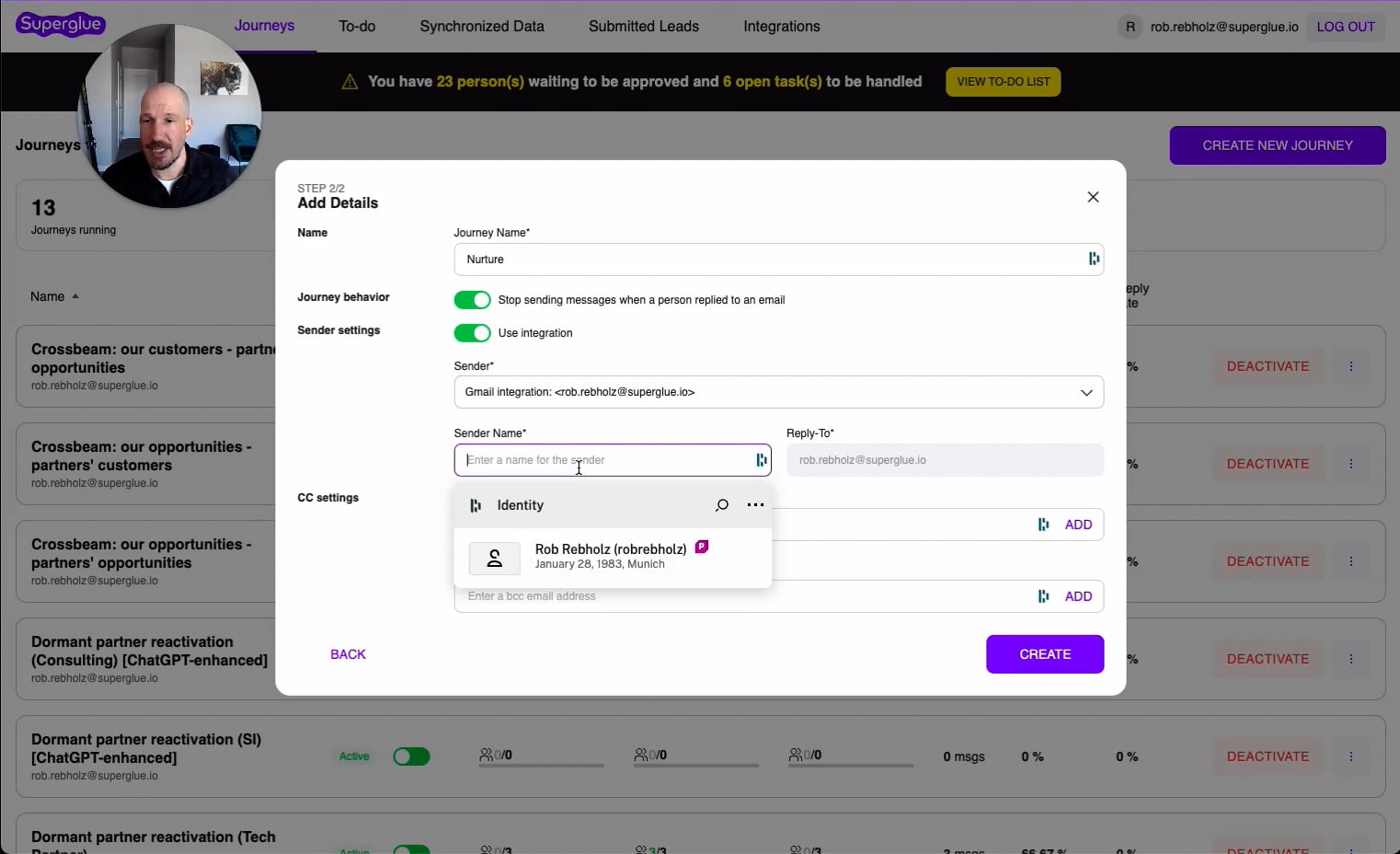This screenshot has height=854, width=1400.
Task: Switch to the To-do tab
Action: [x=357, y=27]
